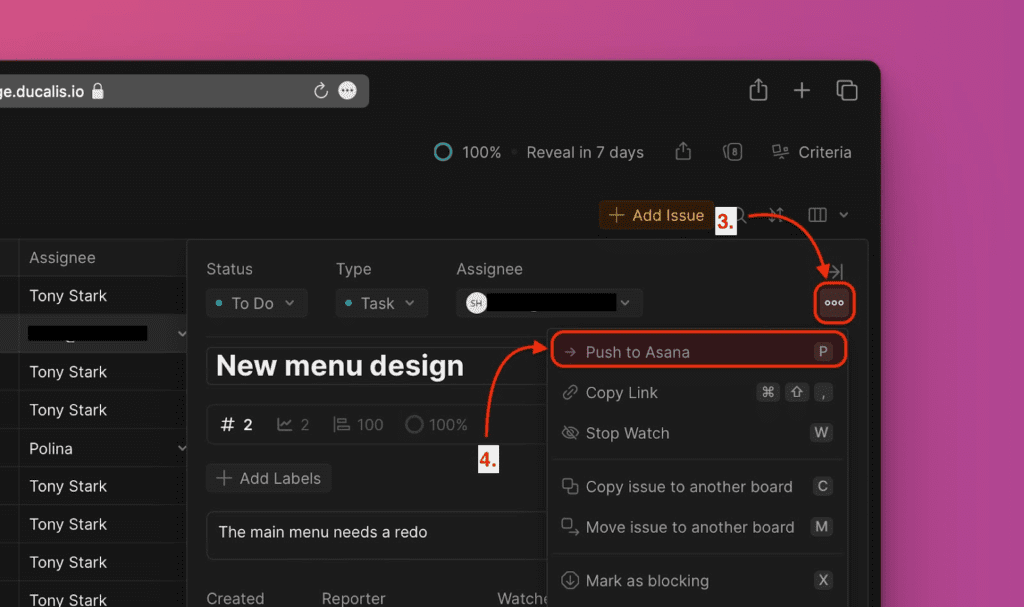Screen dimensions: 1024x607
Task: Open the To Do status dropdown
Action: tap(256, 302)
